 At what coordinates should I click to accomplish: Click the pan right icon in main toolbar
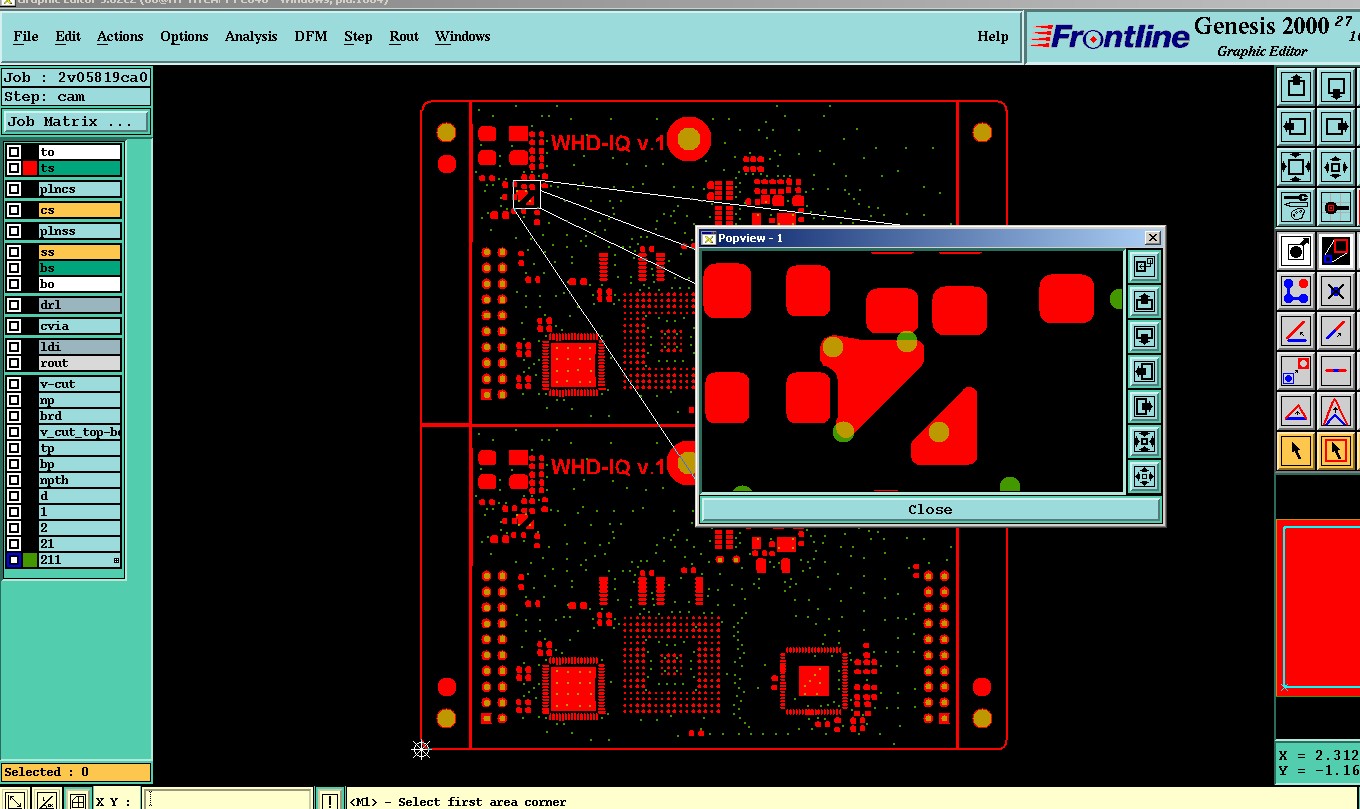coord(1336,127)
